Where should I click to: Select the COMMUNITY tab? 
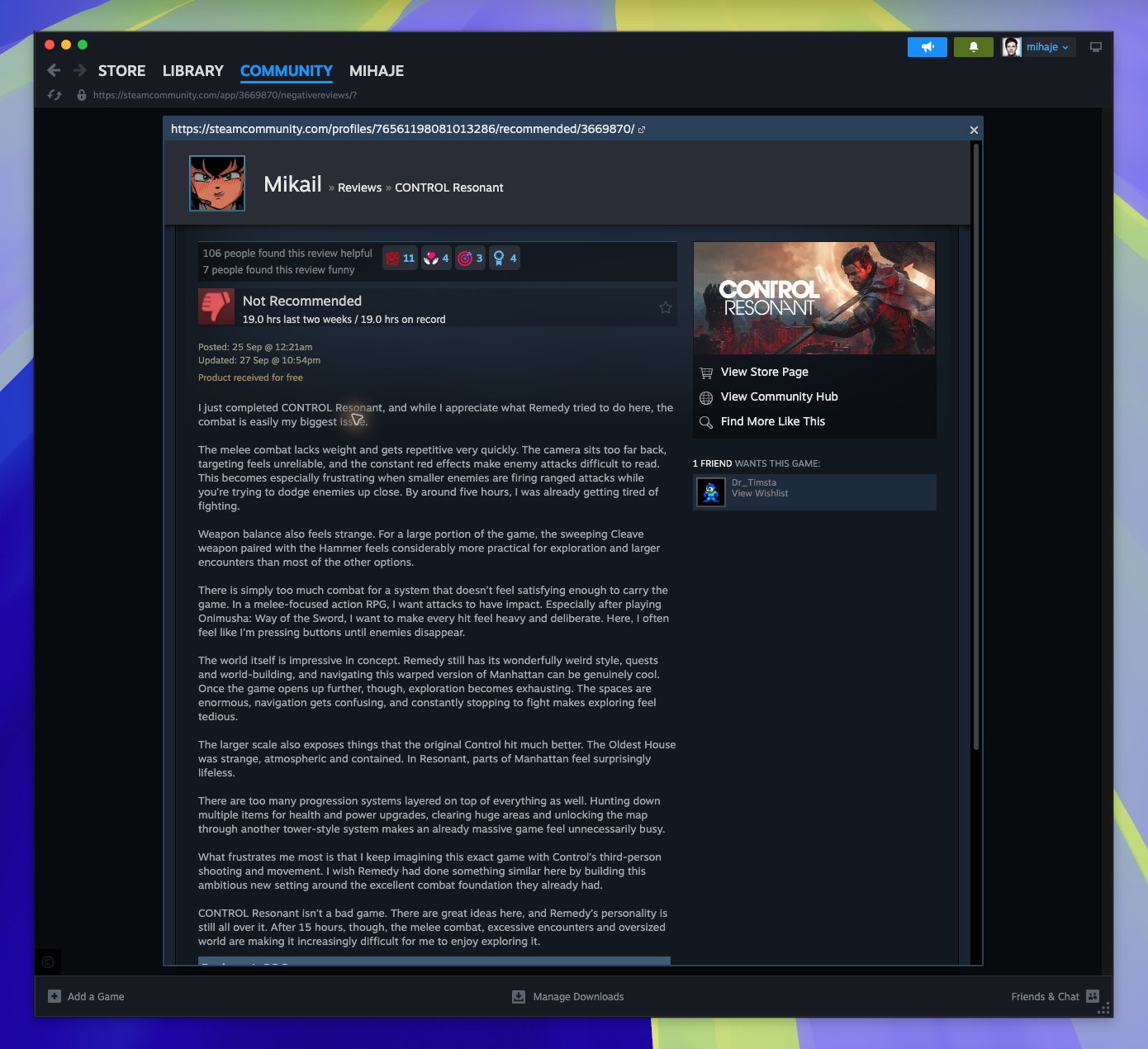click(x=287, y=71)
